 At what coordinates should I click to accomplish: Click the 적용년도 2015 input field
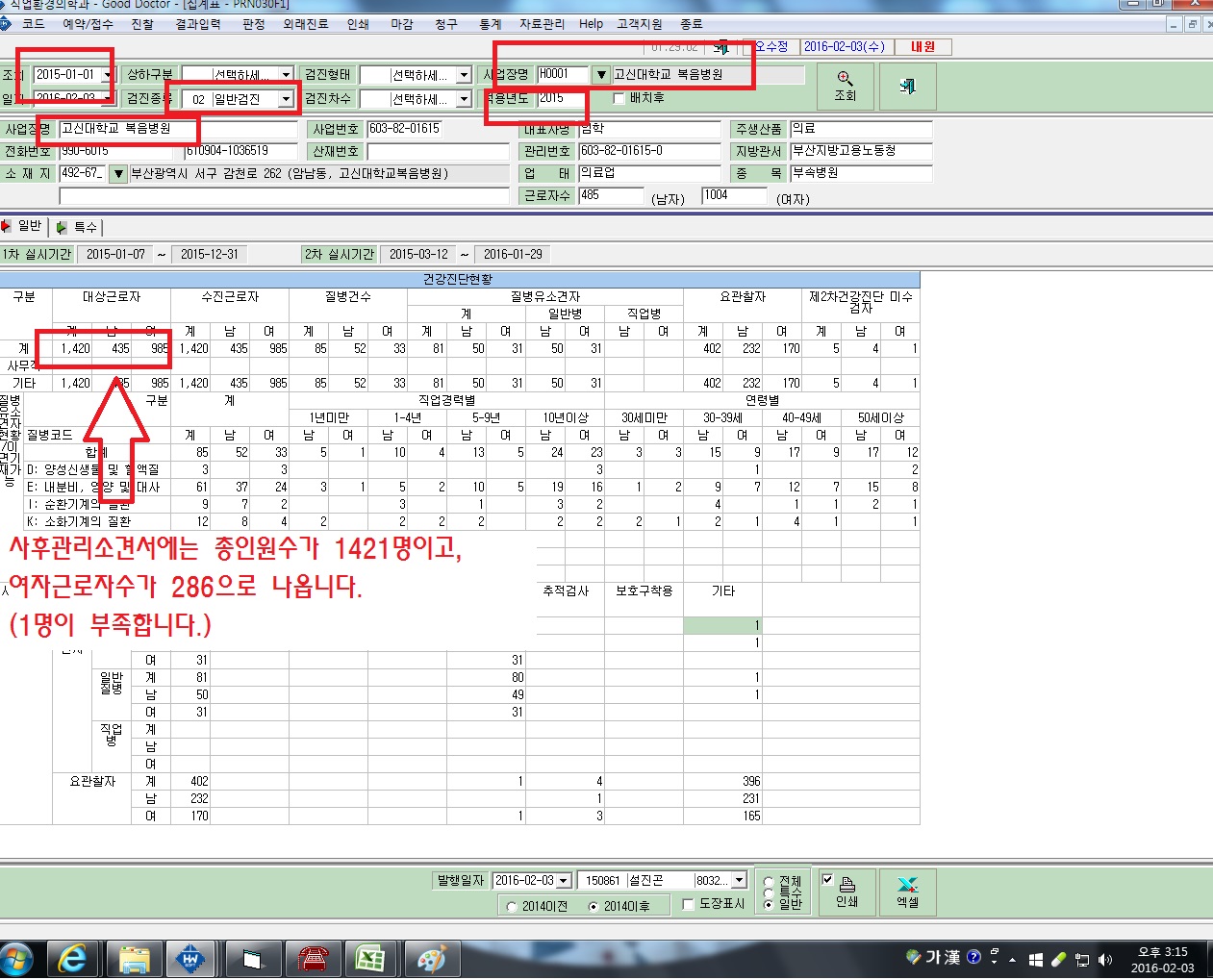(562, 98)
